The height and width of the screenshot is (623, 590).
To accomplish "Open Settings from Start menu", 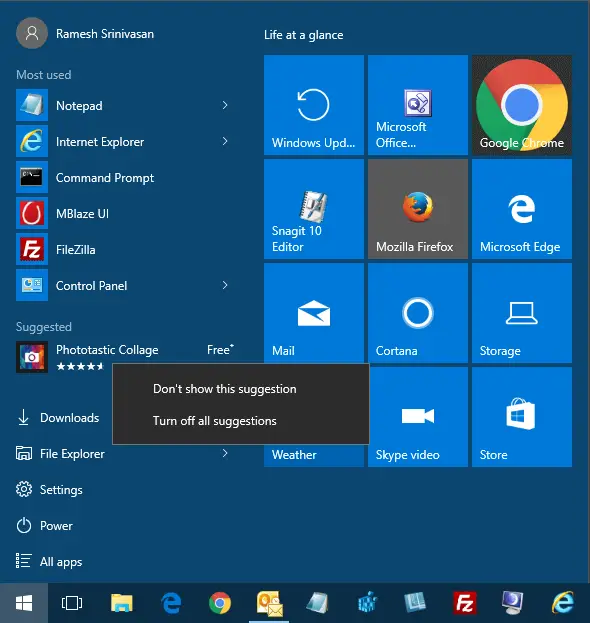I will [x=50, y=490].
